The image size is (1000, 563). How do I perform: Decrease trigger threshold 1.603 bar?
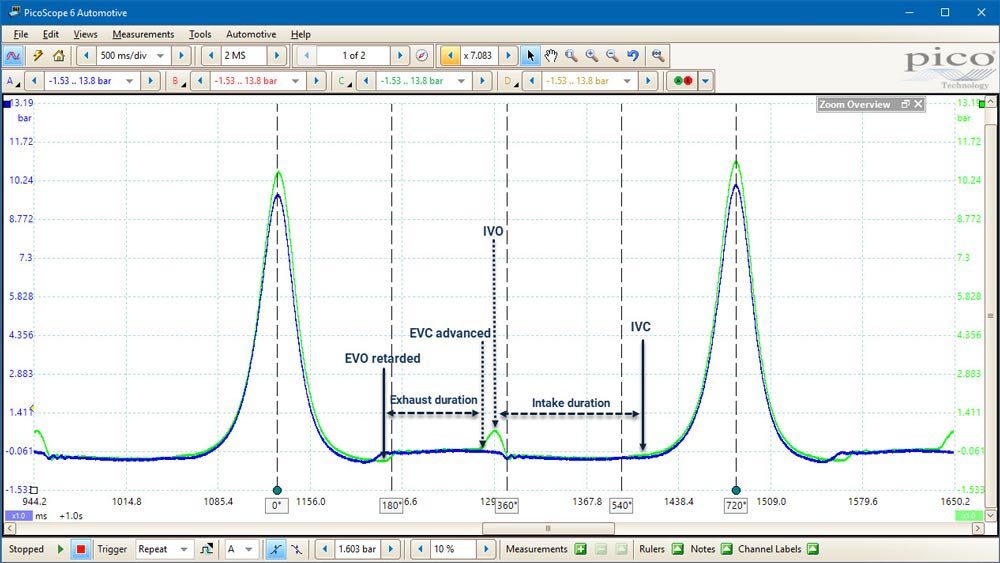pyautogui.click(x=325, y=549)
